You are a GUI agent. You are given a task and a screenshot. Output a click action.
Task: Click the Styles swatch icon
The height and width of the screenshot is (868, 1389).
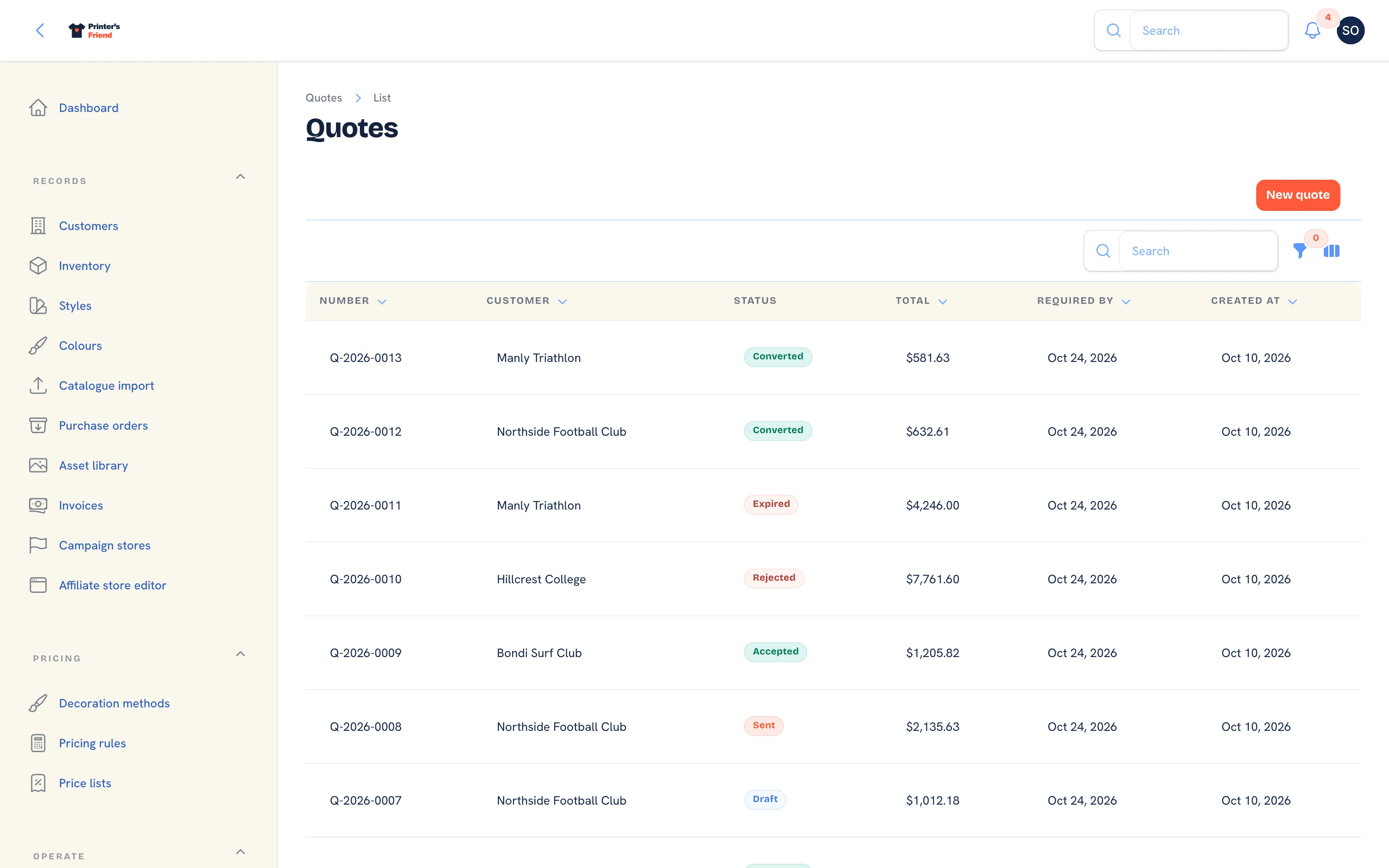pyautogui.click(x=38, y=306)
